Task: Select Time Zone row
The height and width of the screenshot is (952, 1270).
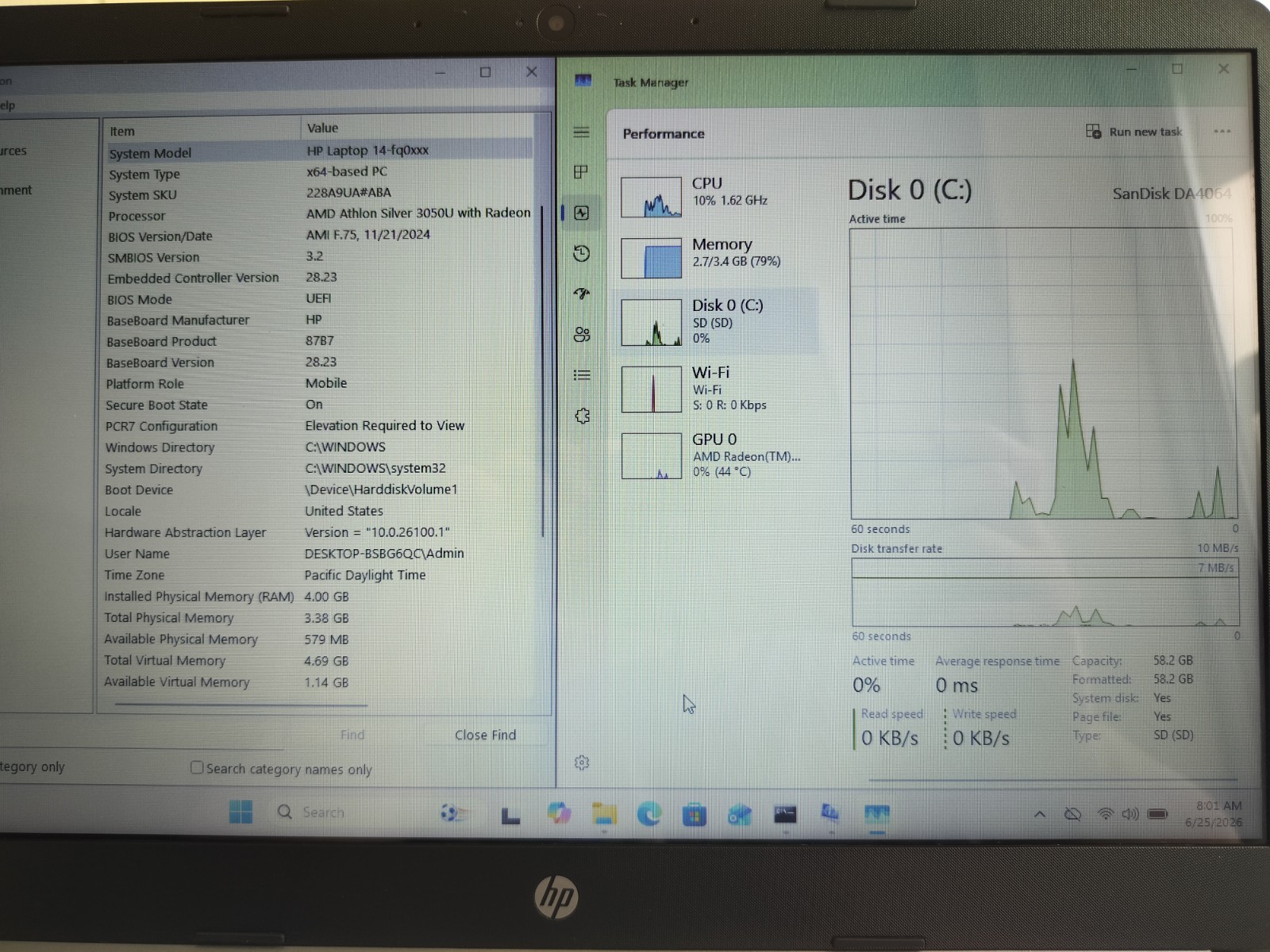Action: pyautogui.click(x=320, y=575)
